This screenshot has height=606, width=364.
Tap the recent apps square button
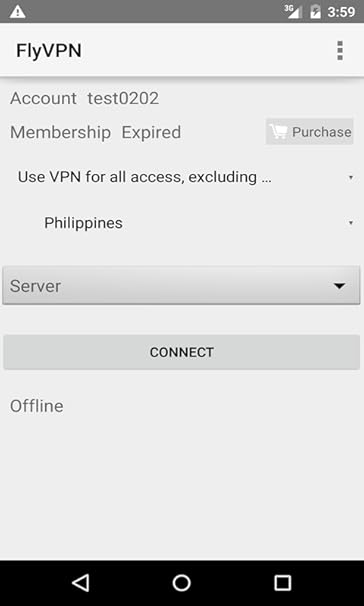click(282, 583)
